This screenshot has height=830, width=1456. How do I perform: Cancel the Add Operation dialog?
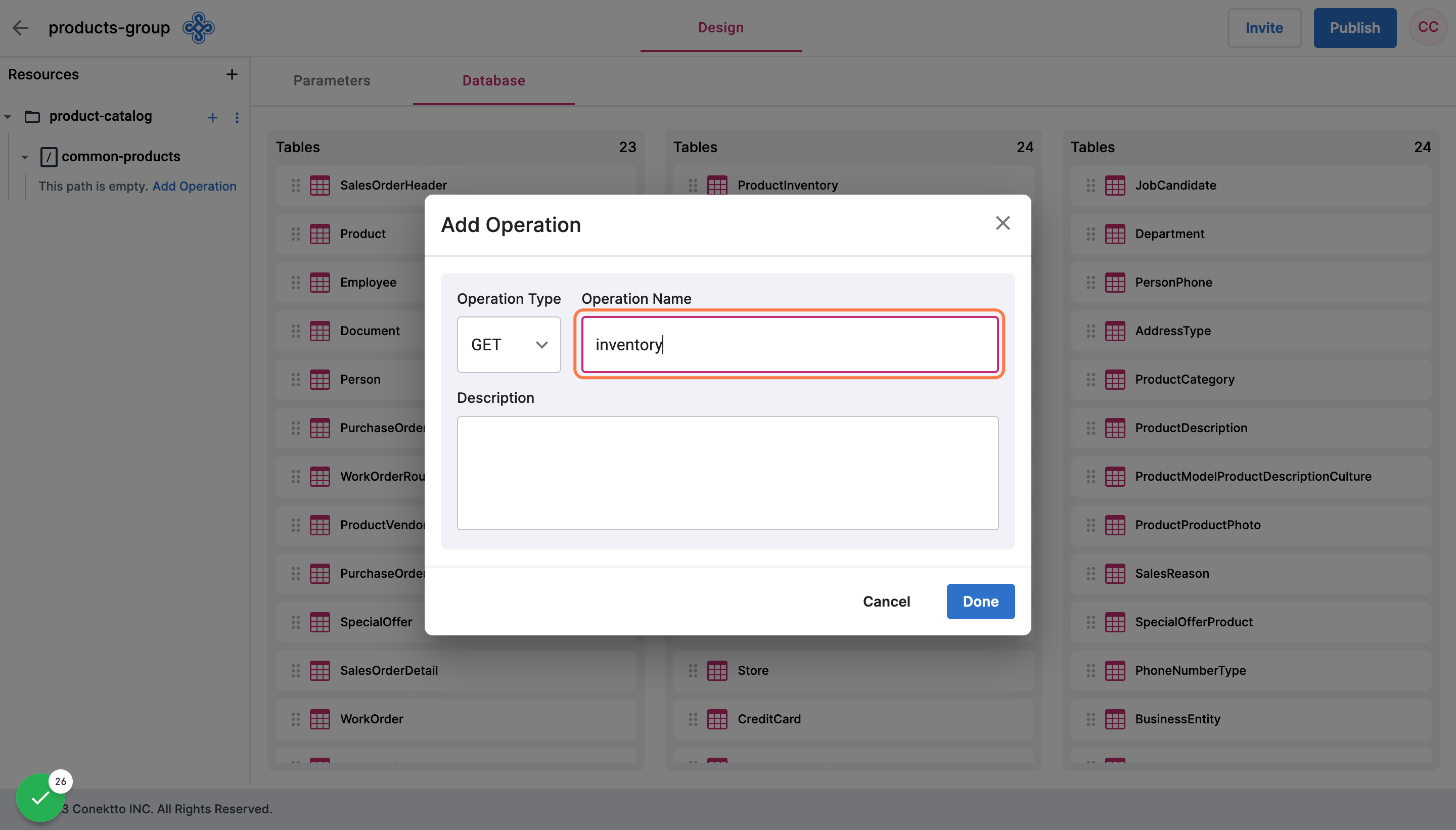click(886, 601)
